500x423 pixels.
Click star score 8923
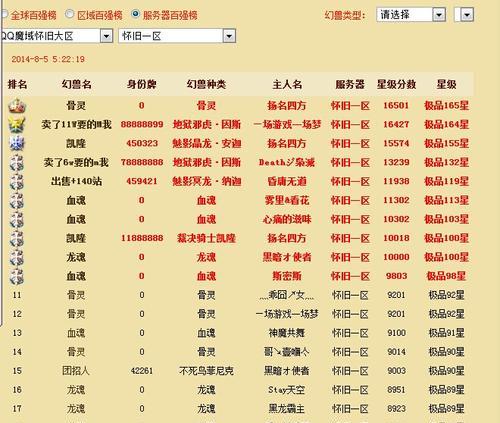pos(396,409)
